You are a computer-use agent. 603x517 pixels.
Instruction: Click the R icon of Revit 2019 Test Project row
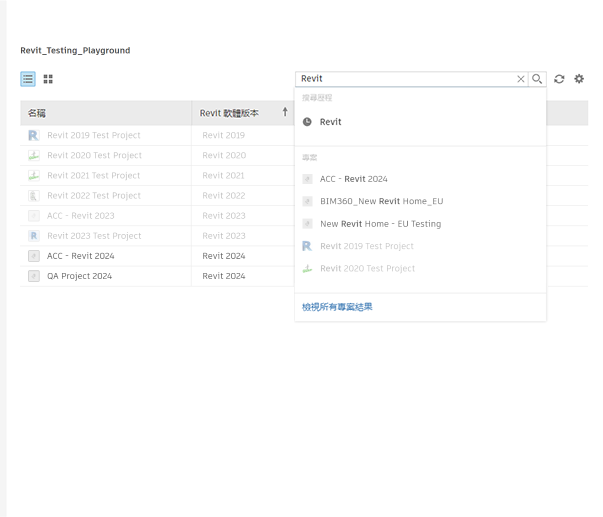[x=34, y=135]
